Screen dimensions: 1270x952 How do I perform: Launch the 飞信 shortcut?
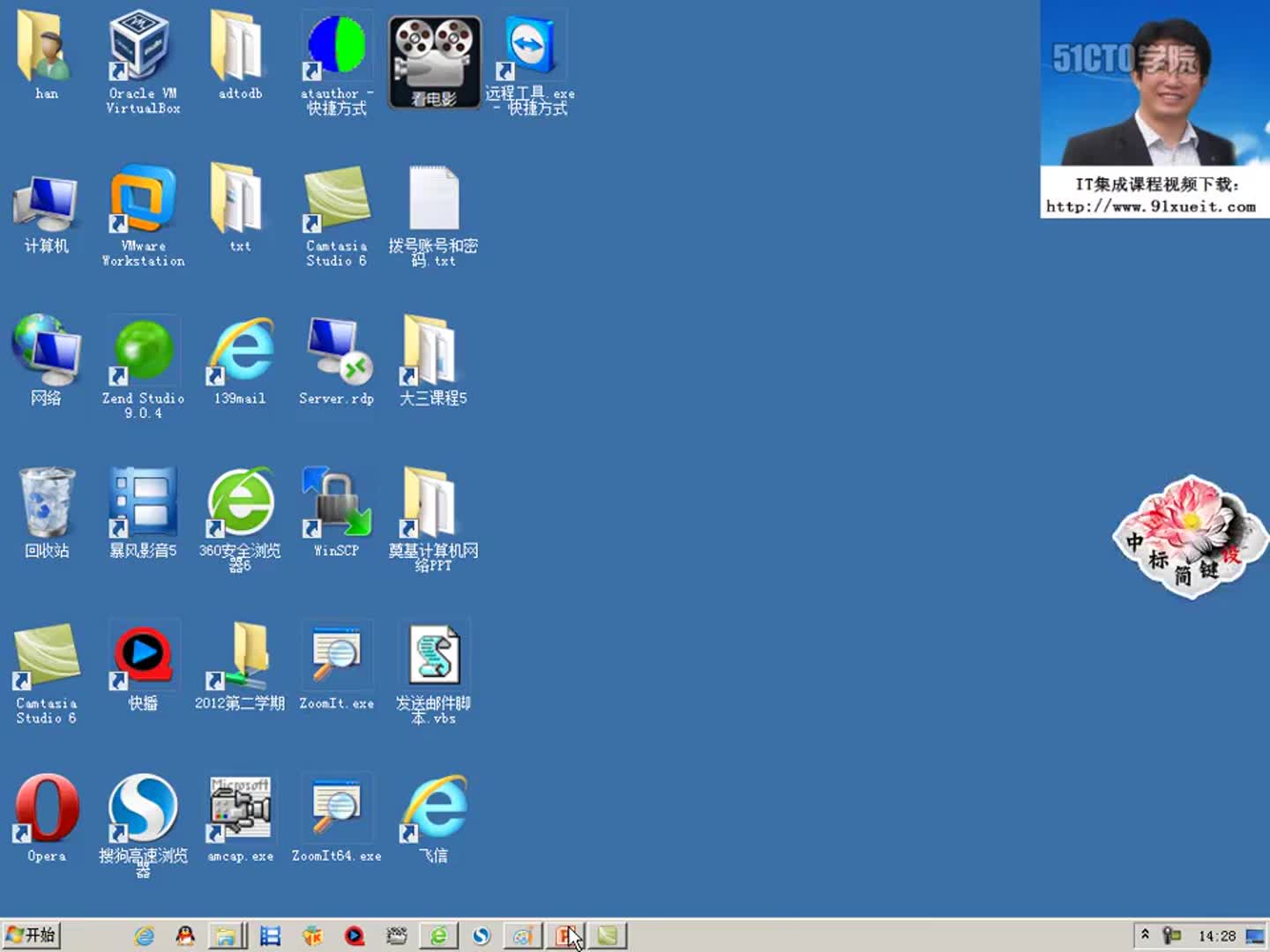[x=433, y=819]
